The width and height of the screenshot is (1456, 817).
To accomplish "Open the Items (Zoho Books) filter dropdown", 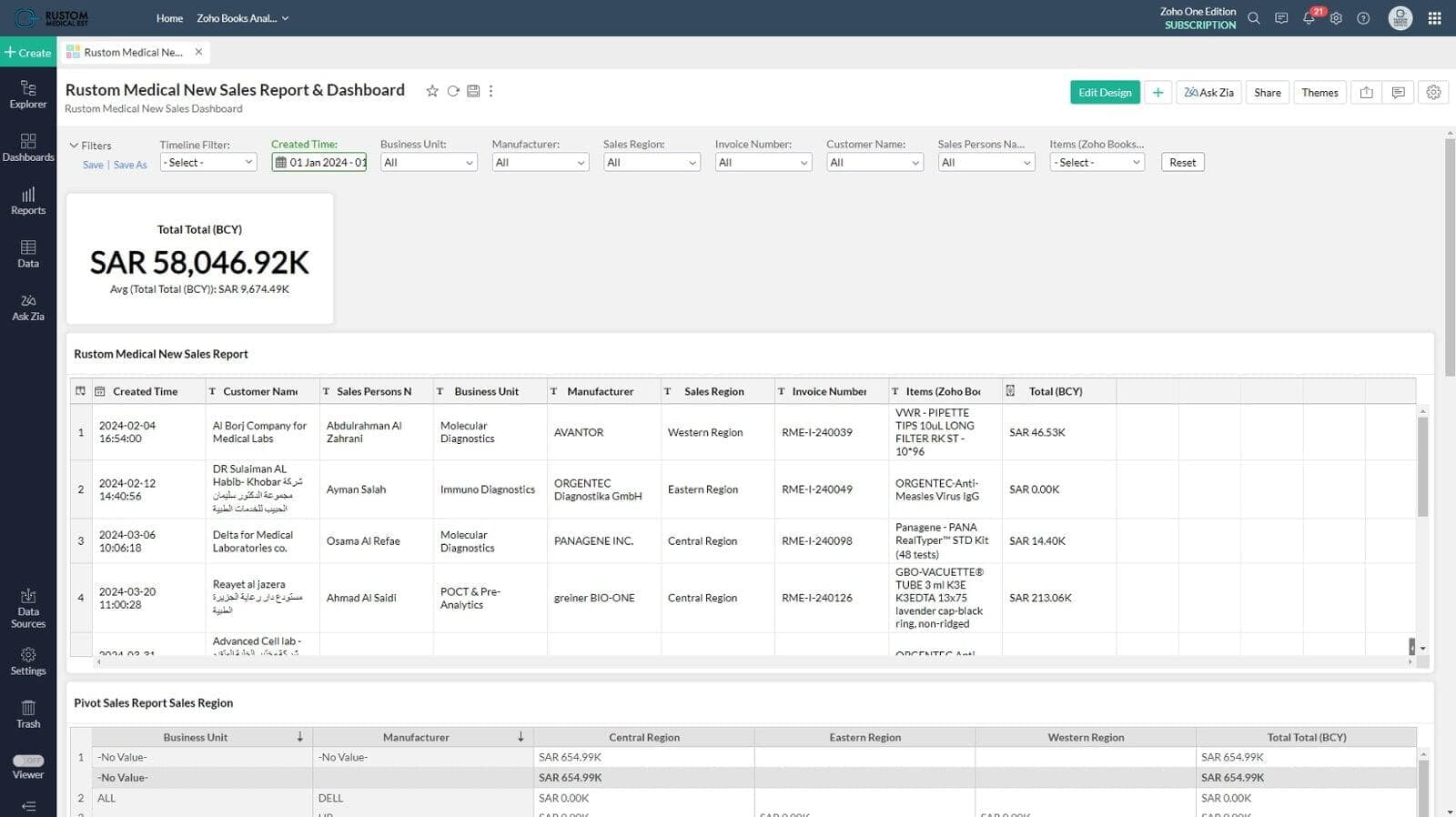I will click(x=1097, y=162).
